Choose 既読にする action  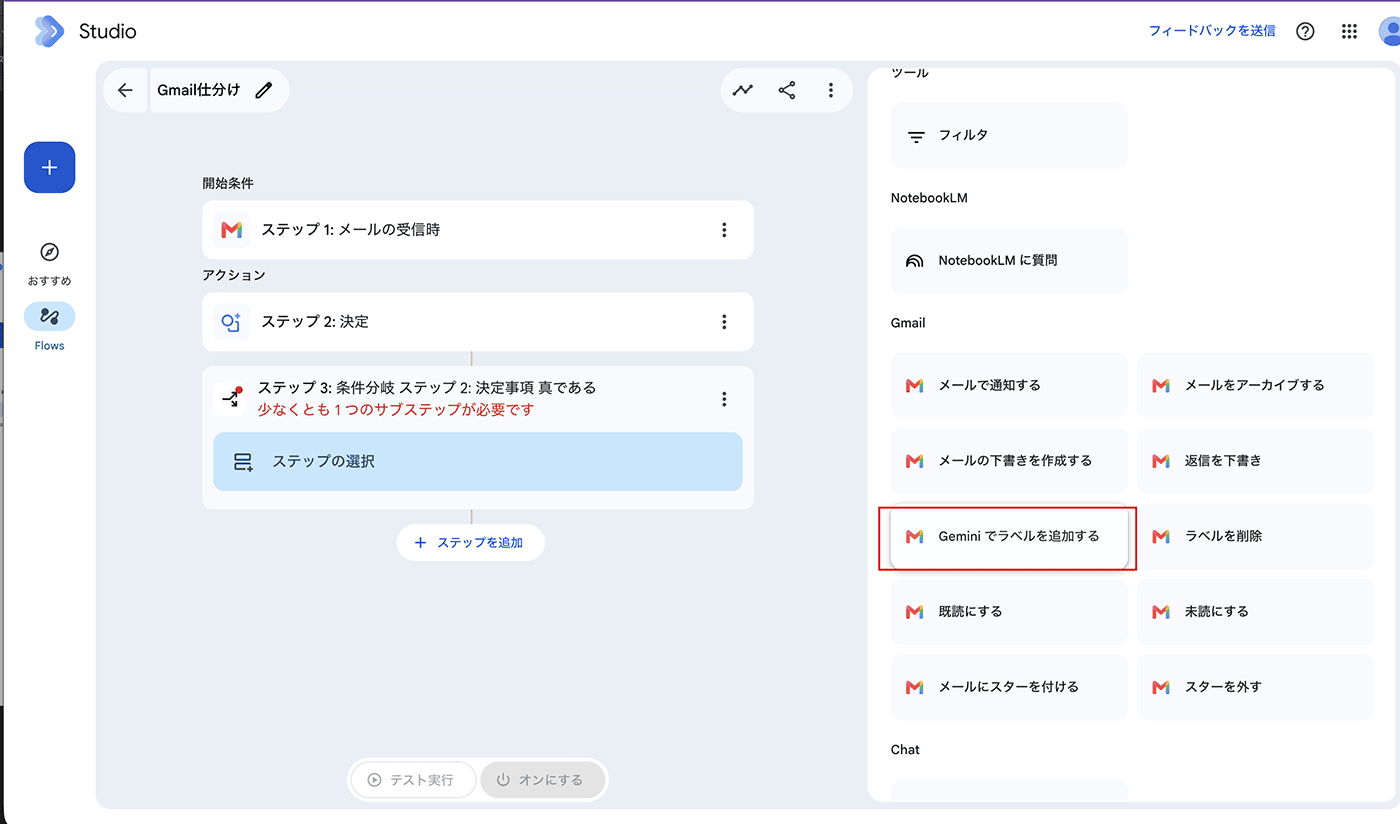[1009, 612]
